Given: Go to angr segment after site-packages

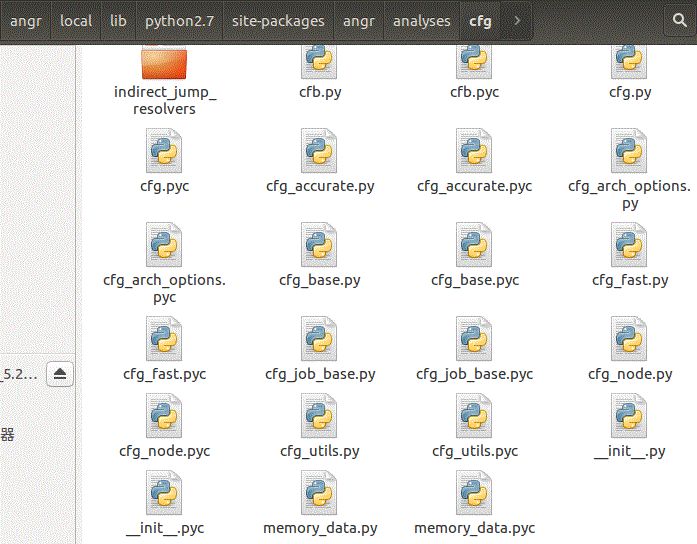Looking at the screenshot, I should (x=359, y=20).
